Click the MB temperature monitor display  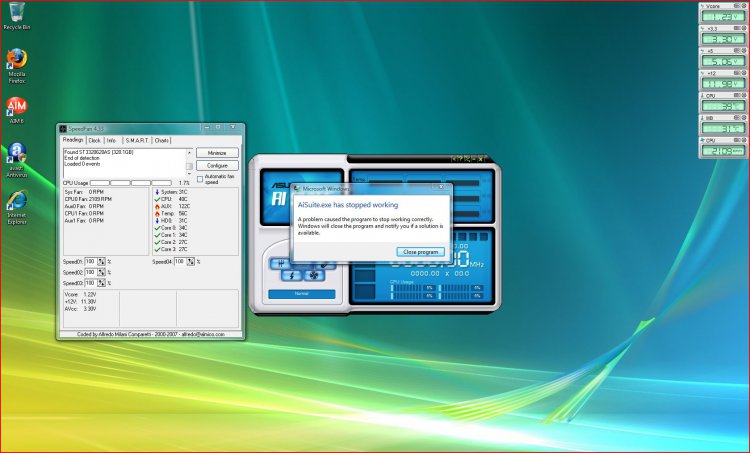[723, 129]
